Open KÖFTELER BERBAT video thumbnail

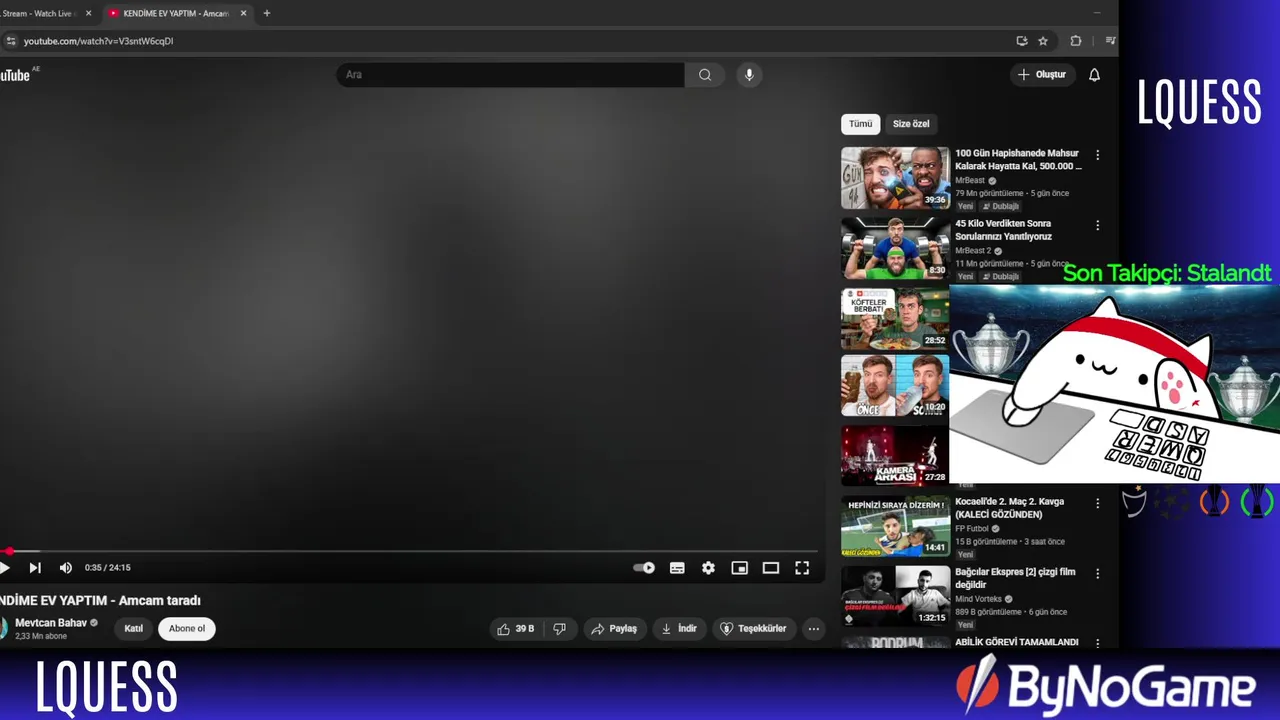895,318
